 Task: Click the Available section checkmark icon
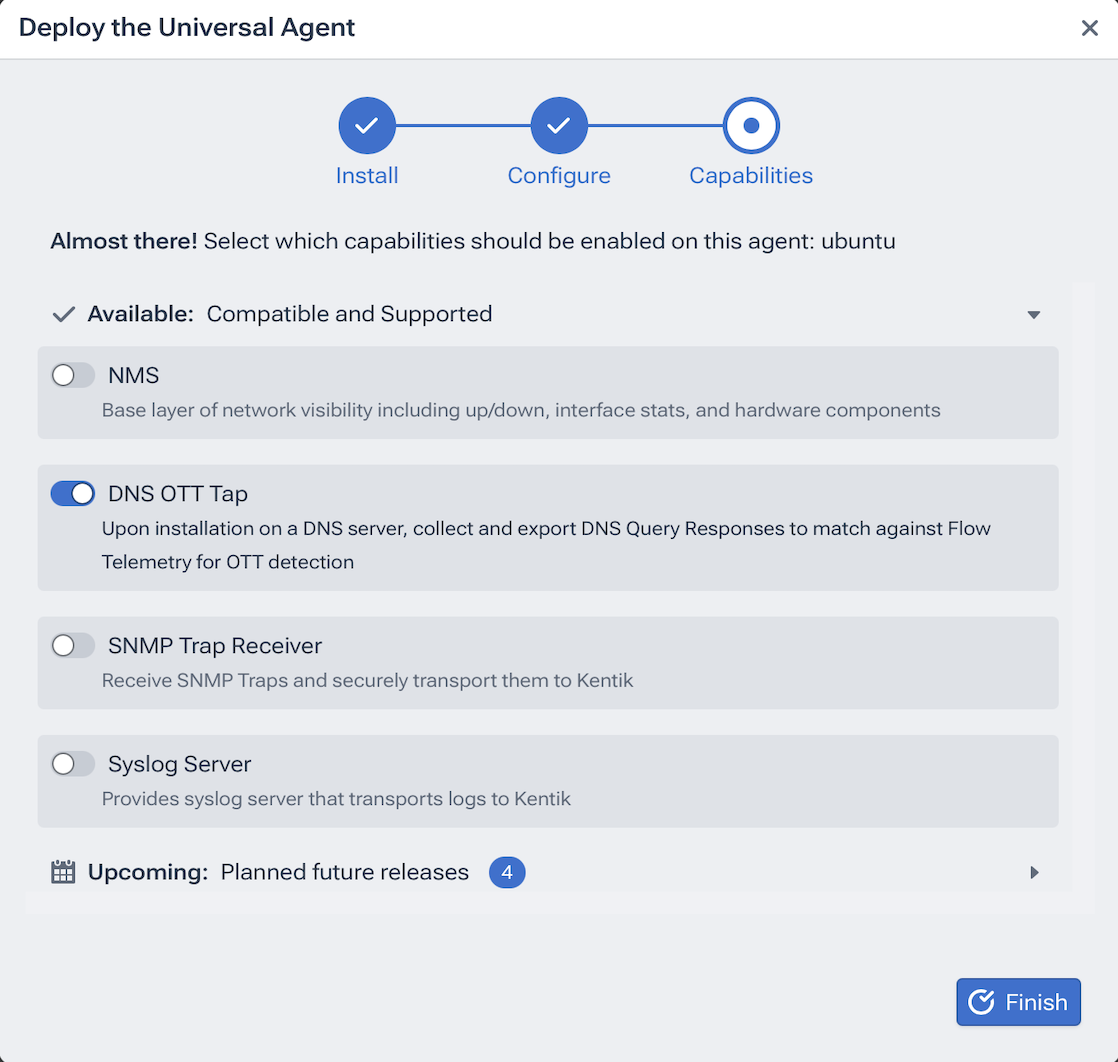63,314
